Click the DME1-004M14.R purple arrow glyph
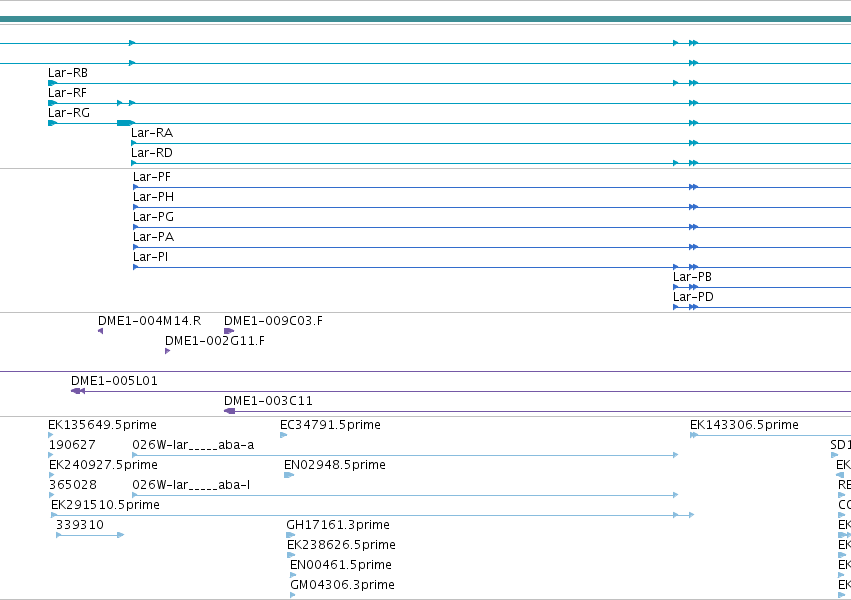Image resolution: width=851 pixels, height=600 pixels. pyautogui.click(x=100, y=331)
